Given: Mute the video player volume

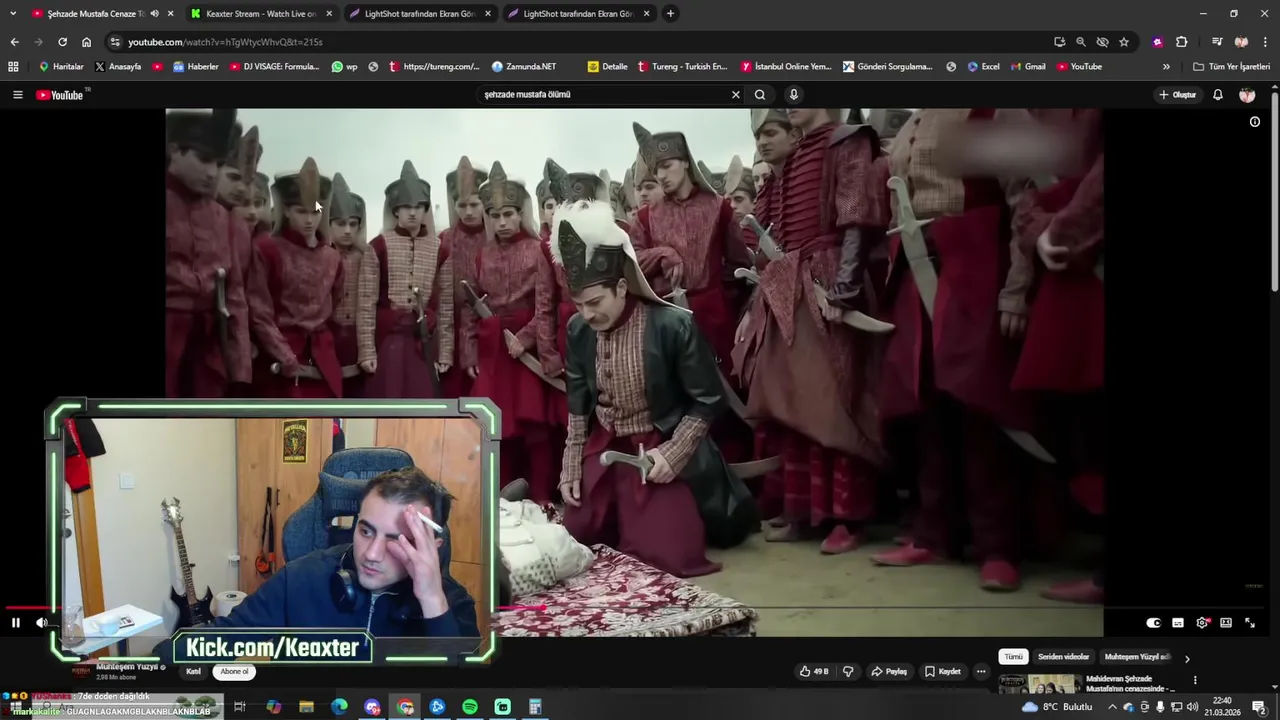Looking at the screenshot, I should coord(42,623).
